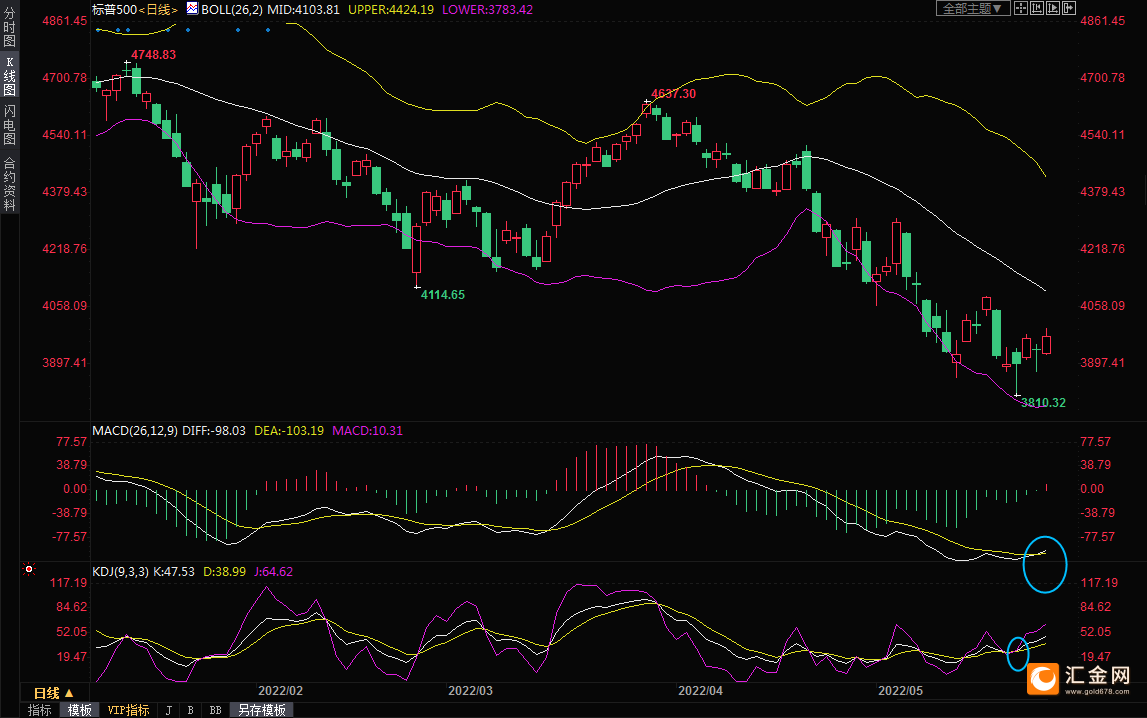Click the BB template button
Screen dimensions: 1147x718
tap(215, 710)
